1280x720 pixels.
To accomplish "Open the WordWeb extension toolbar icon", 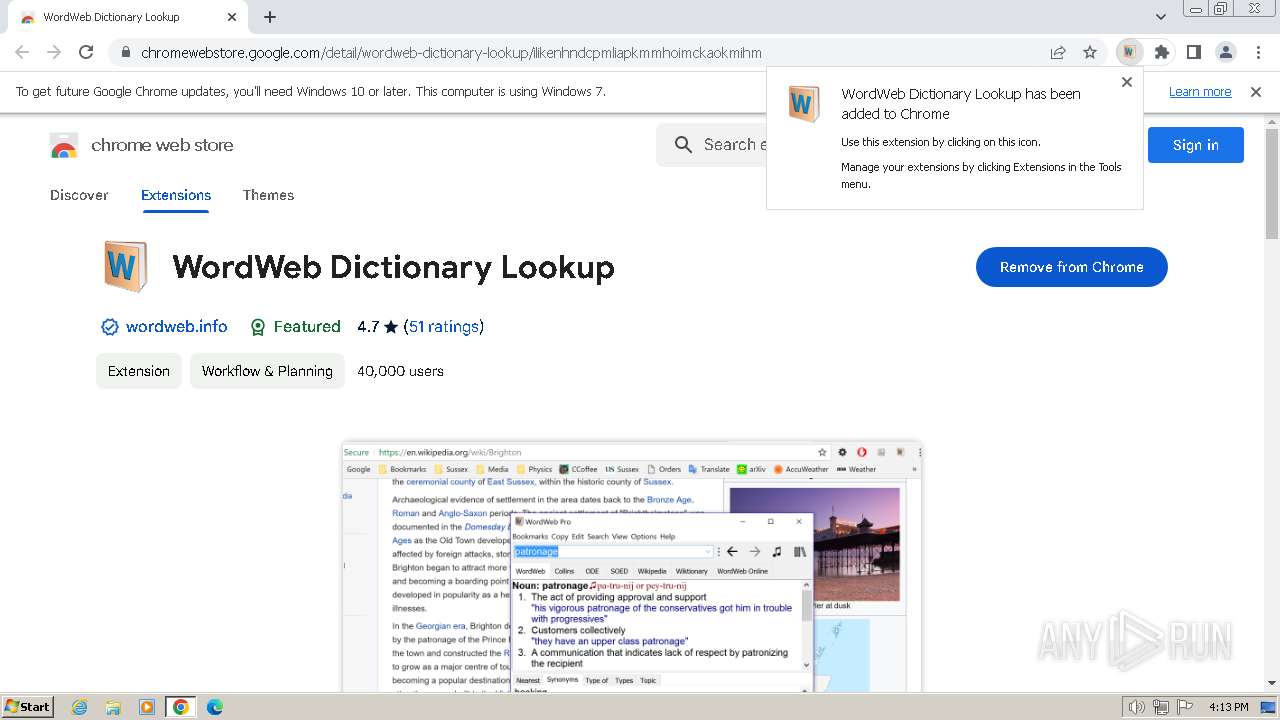I will (x=1129, y=52).
